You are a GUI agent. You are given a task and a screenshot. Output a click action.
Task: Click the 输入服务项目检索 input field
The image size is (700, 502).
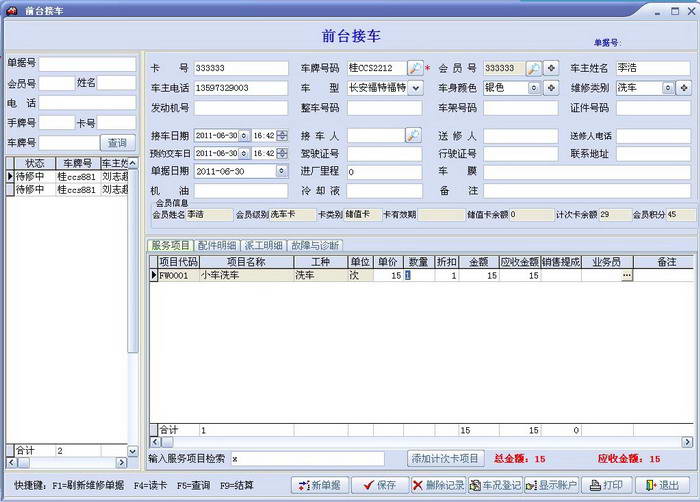click(x=306, y=459)
